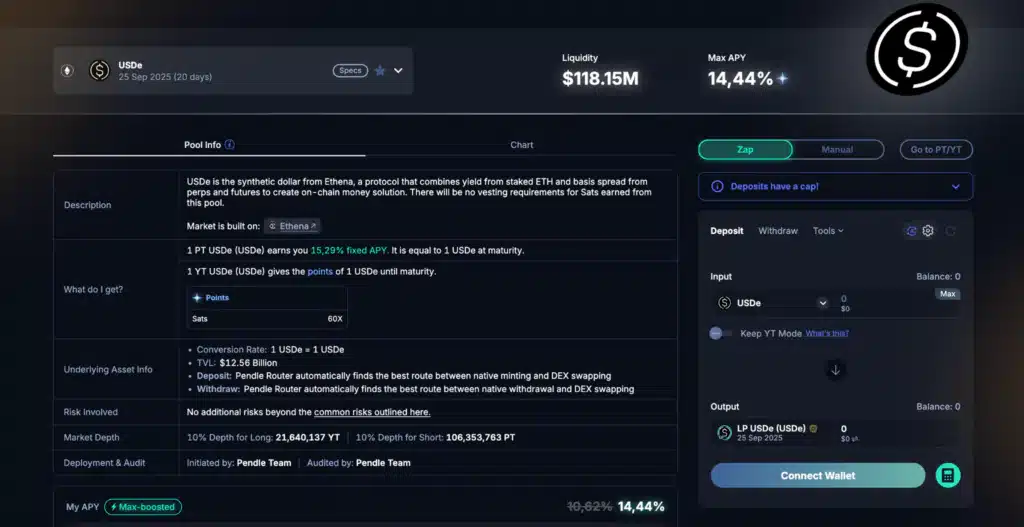Click the Conversion Rate 1 USDe = 1 USDe line
The height and width of the screenshot is (527, 1024).
(270, 349)
